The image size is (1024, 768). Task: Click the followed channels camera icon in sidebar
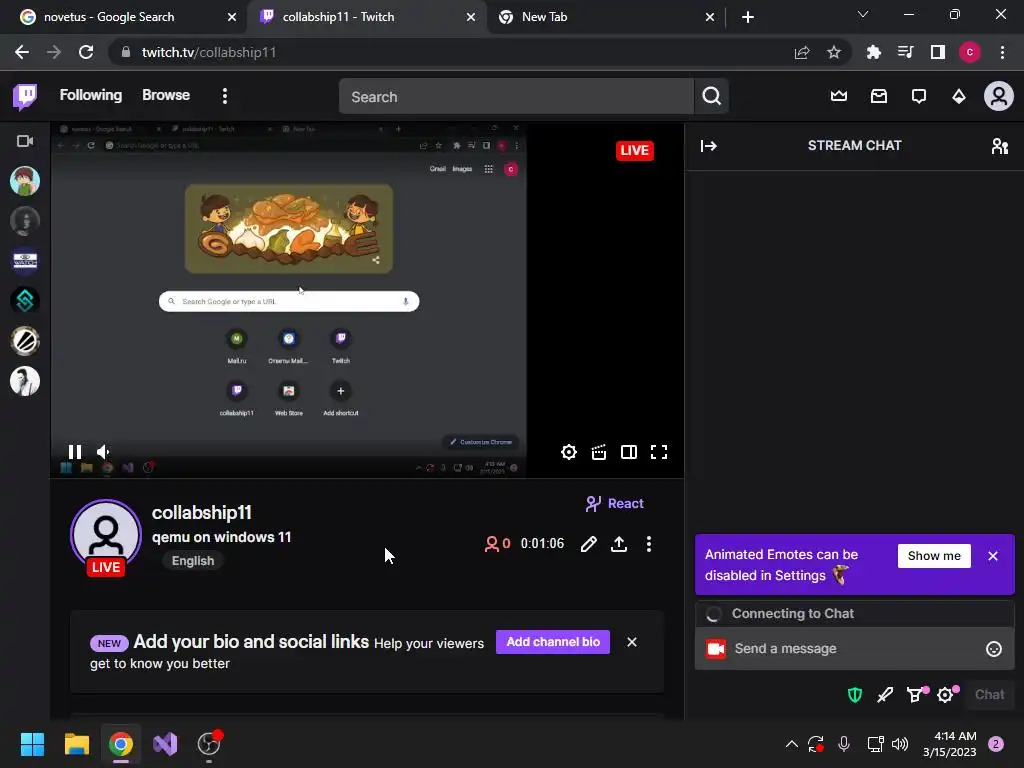click(25, 141)
